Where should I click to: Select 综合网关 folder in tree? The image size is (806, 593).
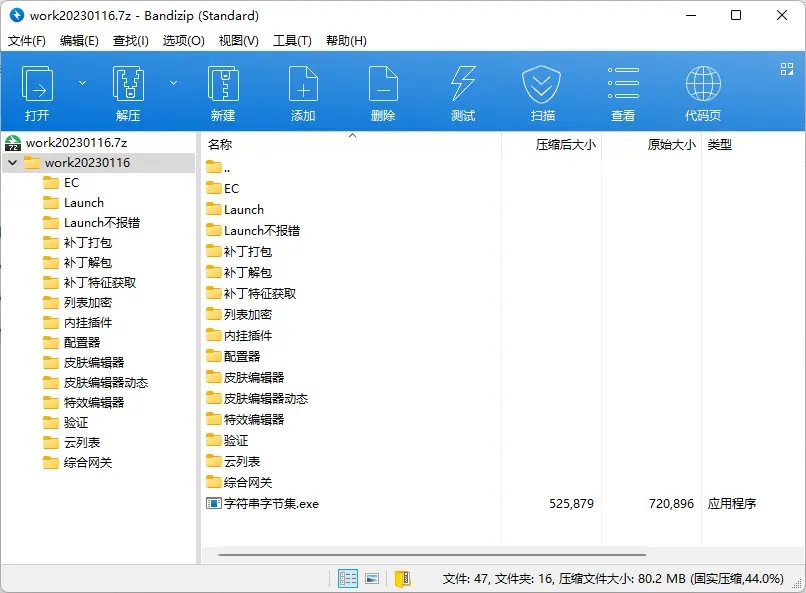click(x=77, y=463)
